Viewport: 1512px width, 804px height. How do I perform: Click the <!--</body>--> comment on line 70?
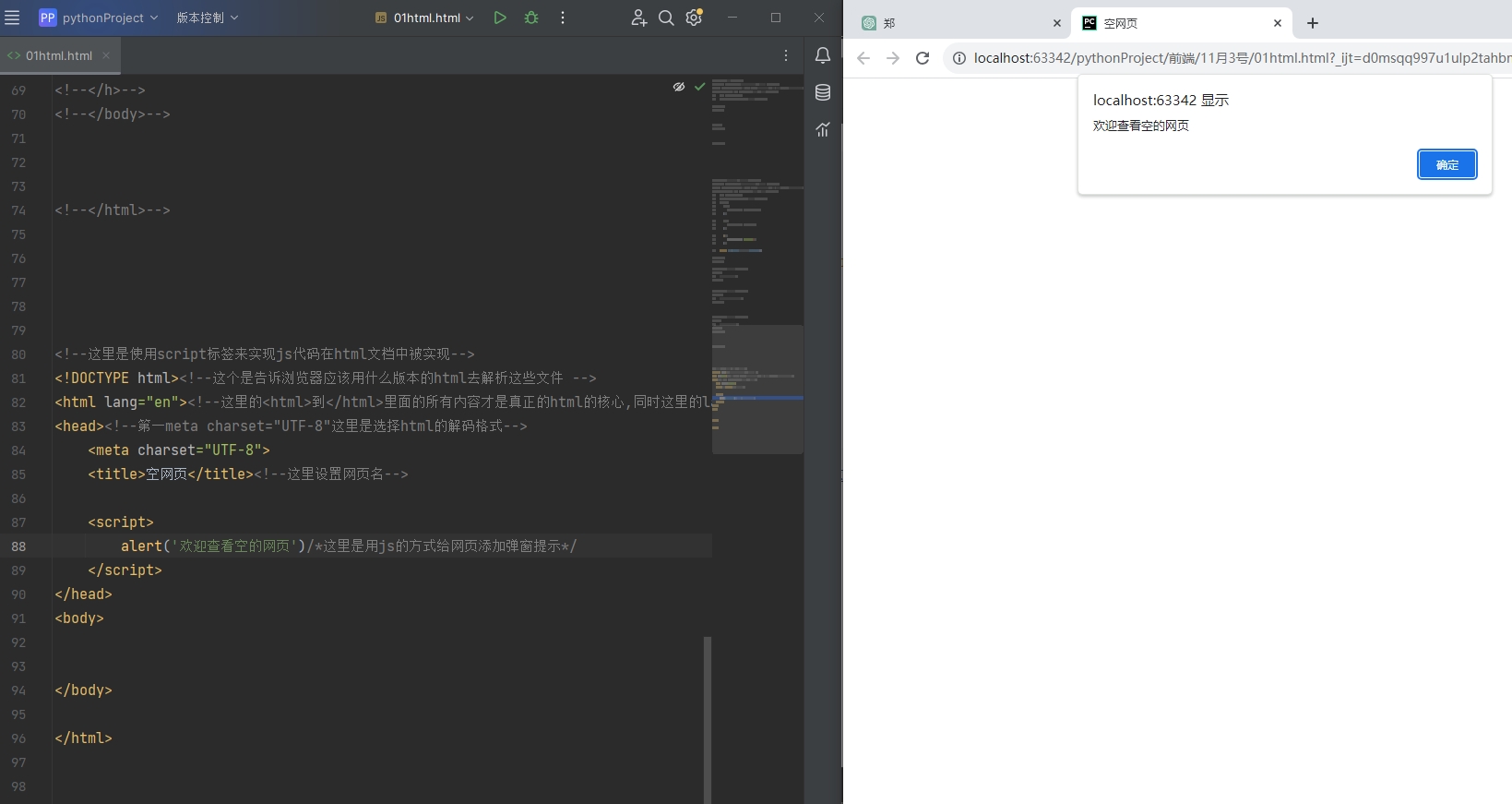(x=113, y=114)
